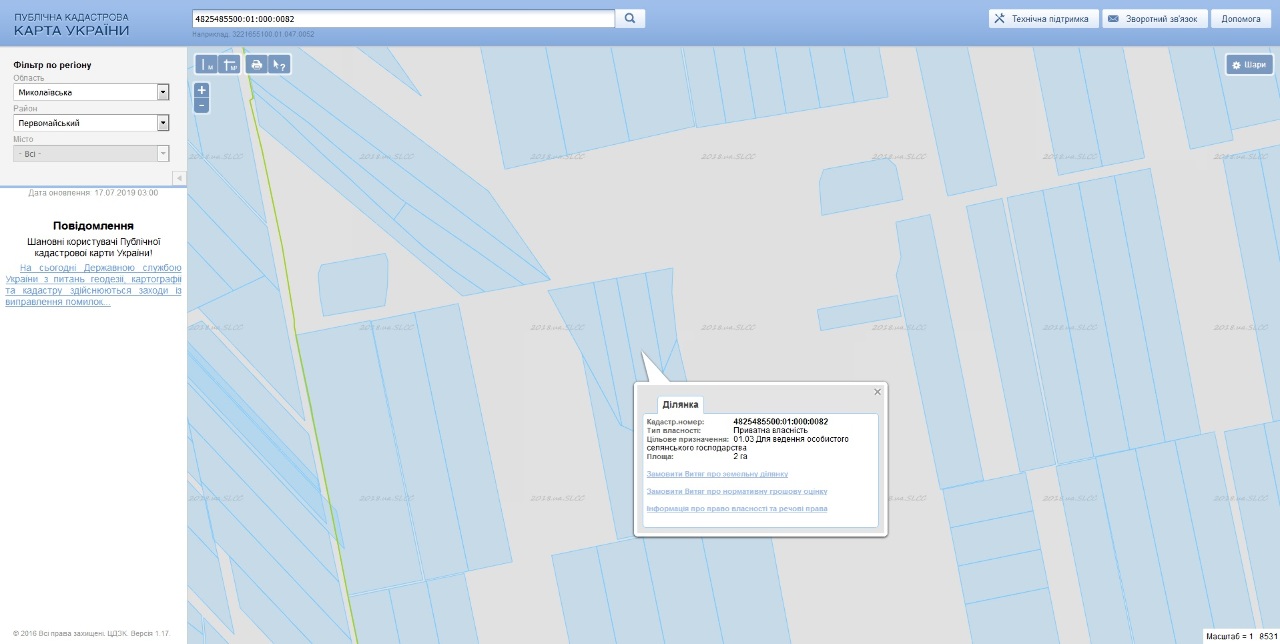Open the Шари layers panel
This screenshot has height=644, width=1280.
[x=1249, y=65]
